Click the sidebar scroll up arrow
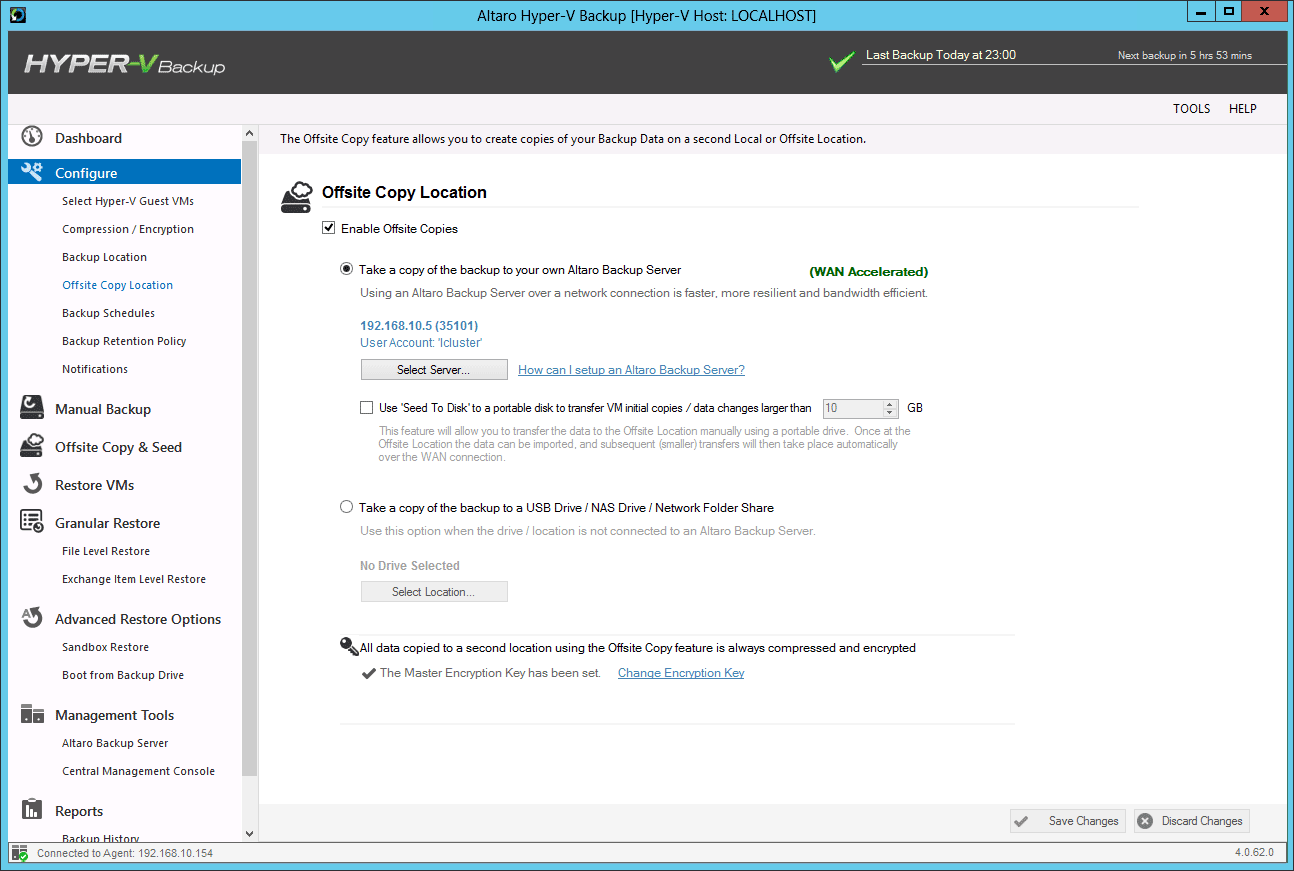 point(249,133)
